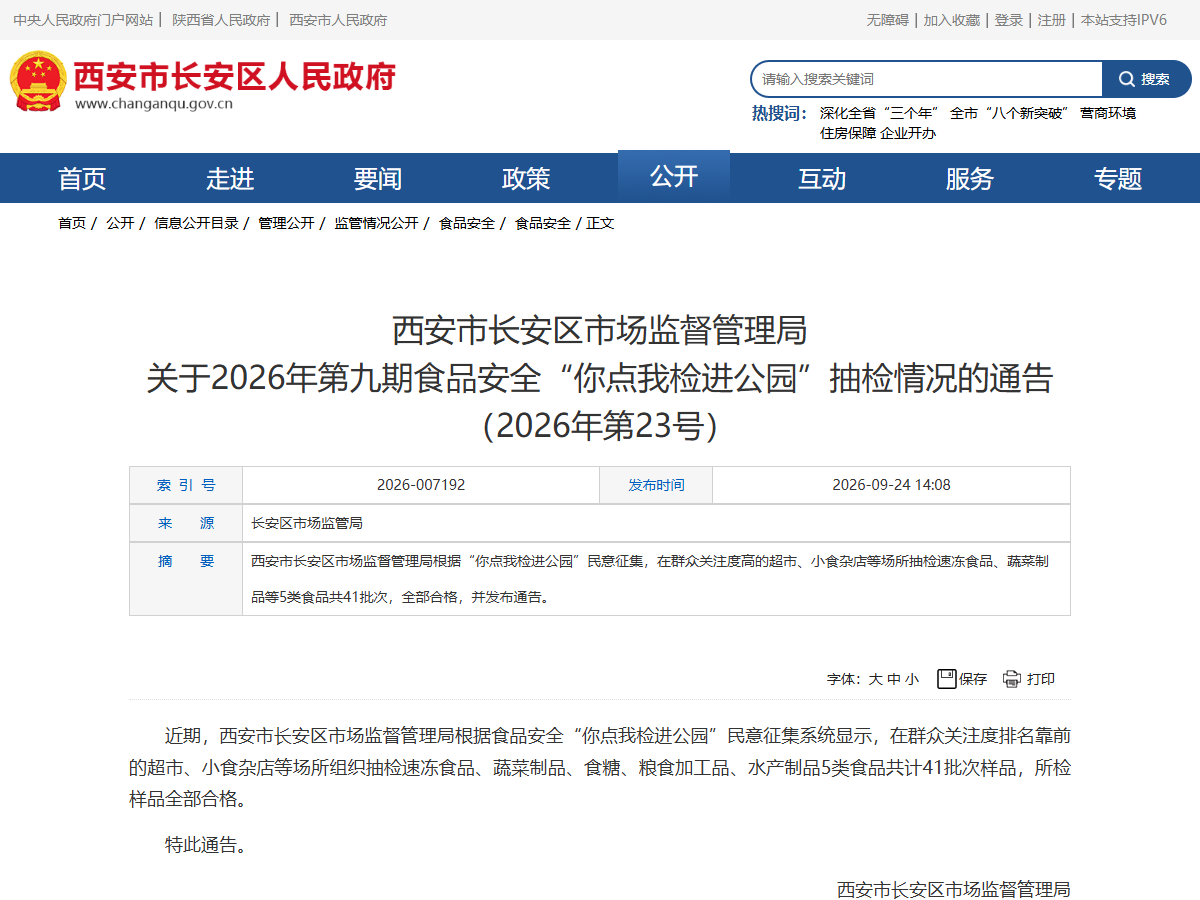Open the 政策 navigation tab
Viewport: 1200px width, 900px height.
tap(526, 178)
